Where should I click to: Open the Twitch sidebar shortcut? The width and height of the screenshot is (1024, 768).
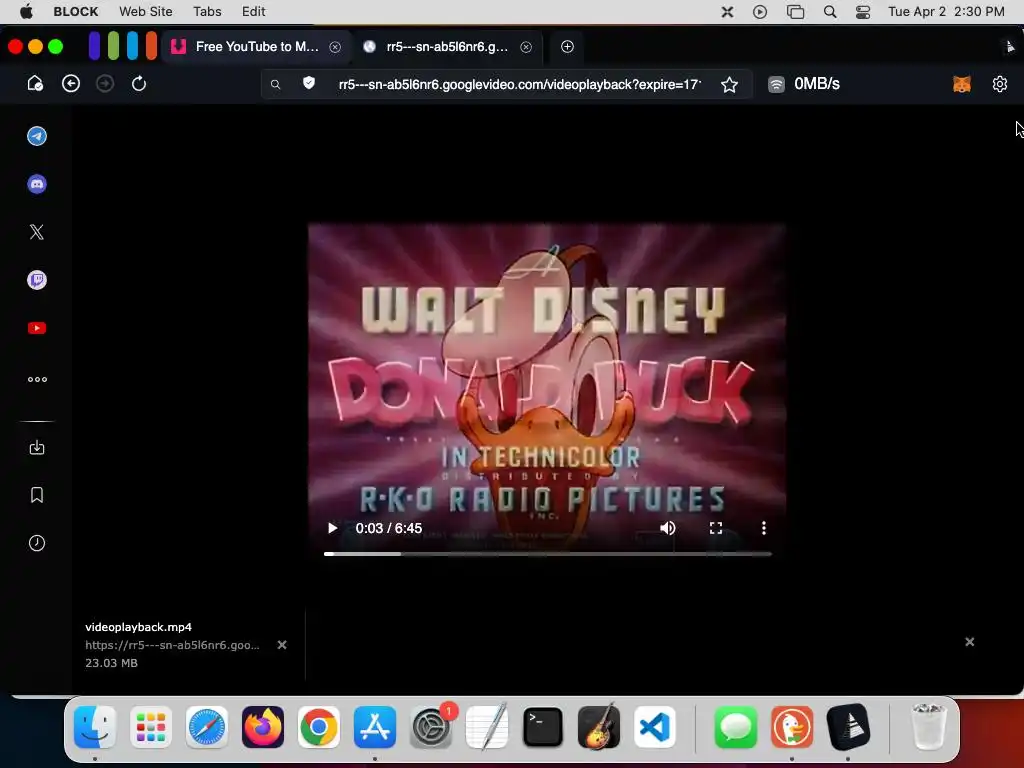[x=37, y=280]
